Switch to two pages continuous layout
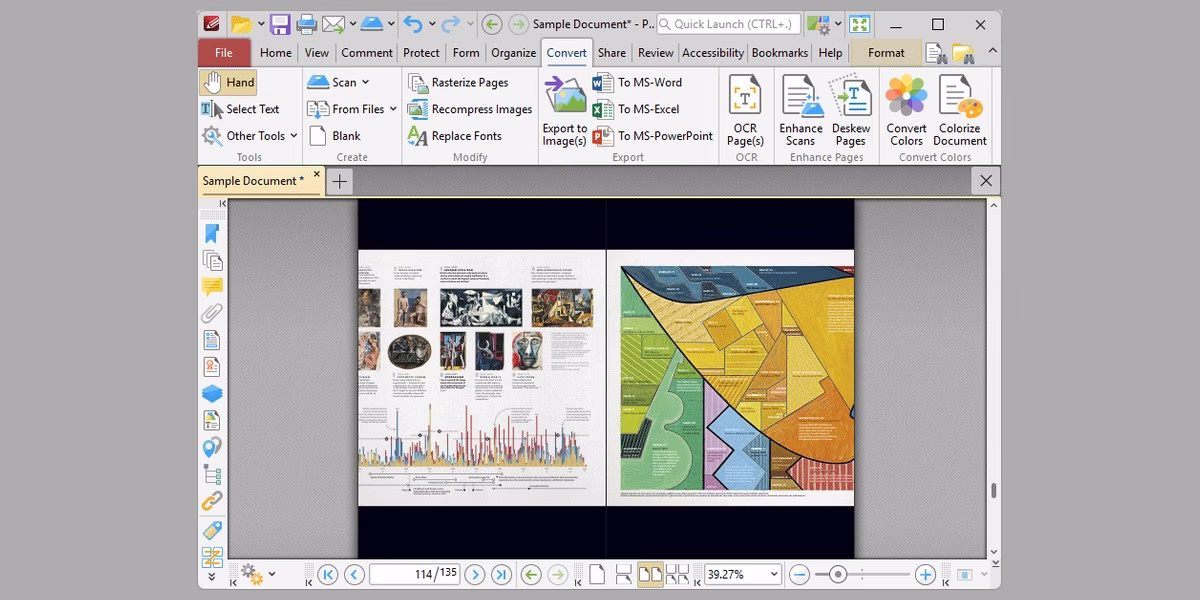 677,574
